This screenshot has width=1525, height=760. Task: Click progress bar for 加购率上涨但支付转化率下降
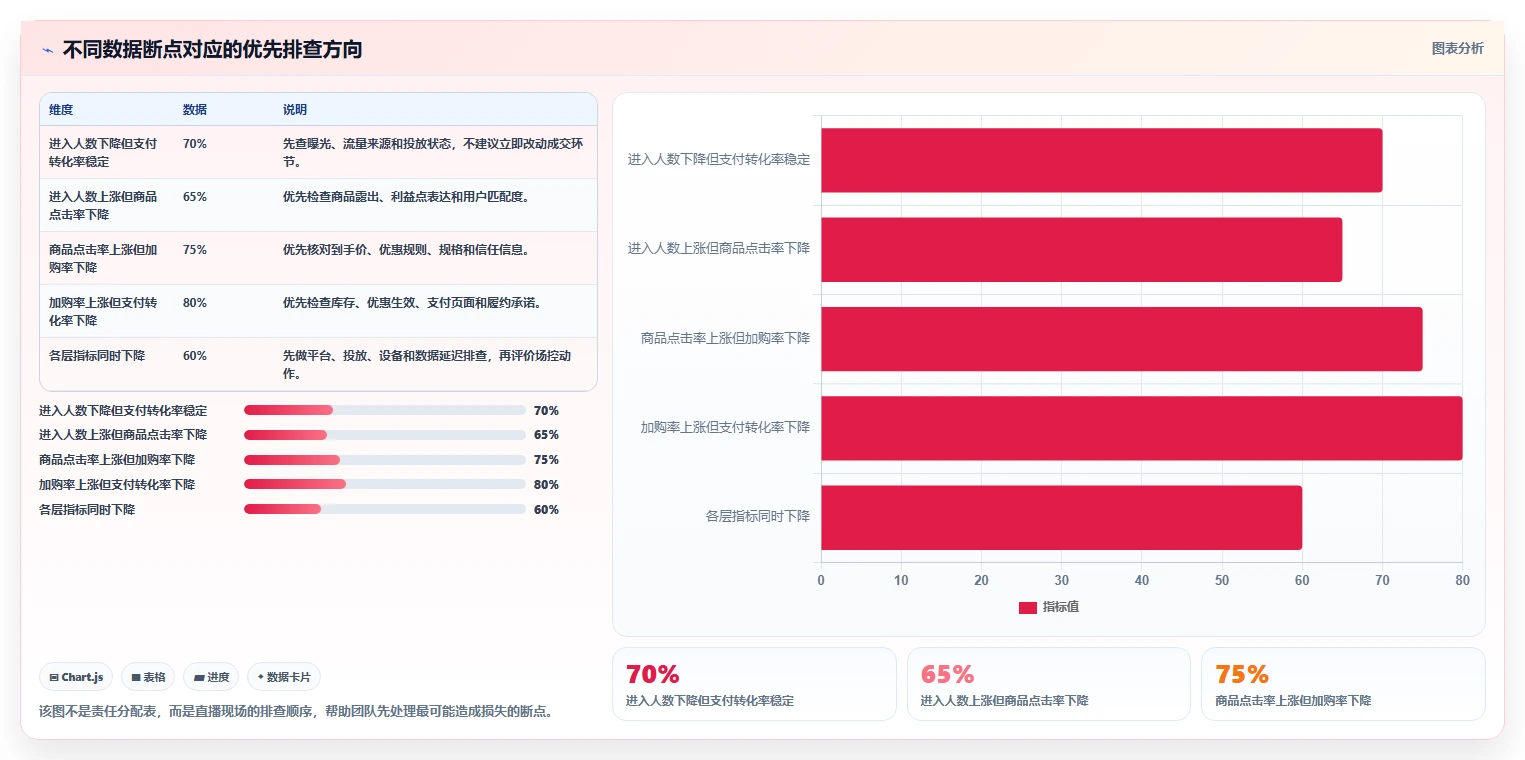pyautogui.click(x=385, y=484)
